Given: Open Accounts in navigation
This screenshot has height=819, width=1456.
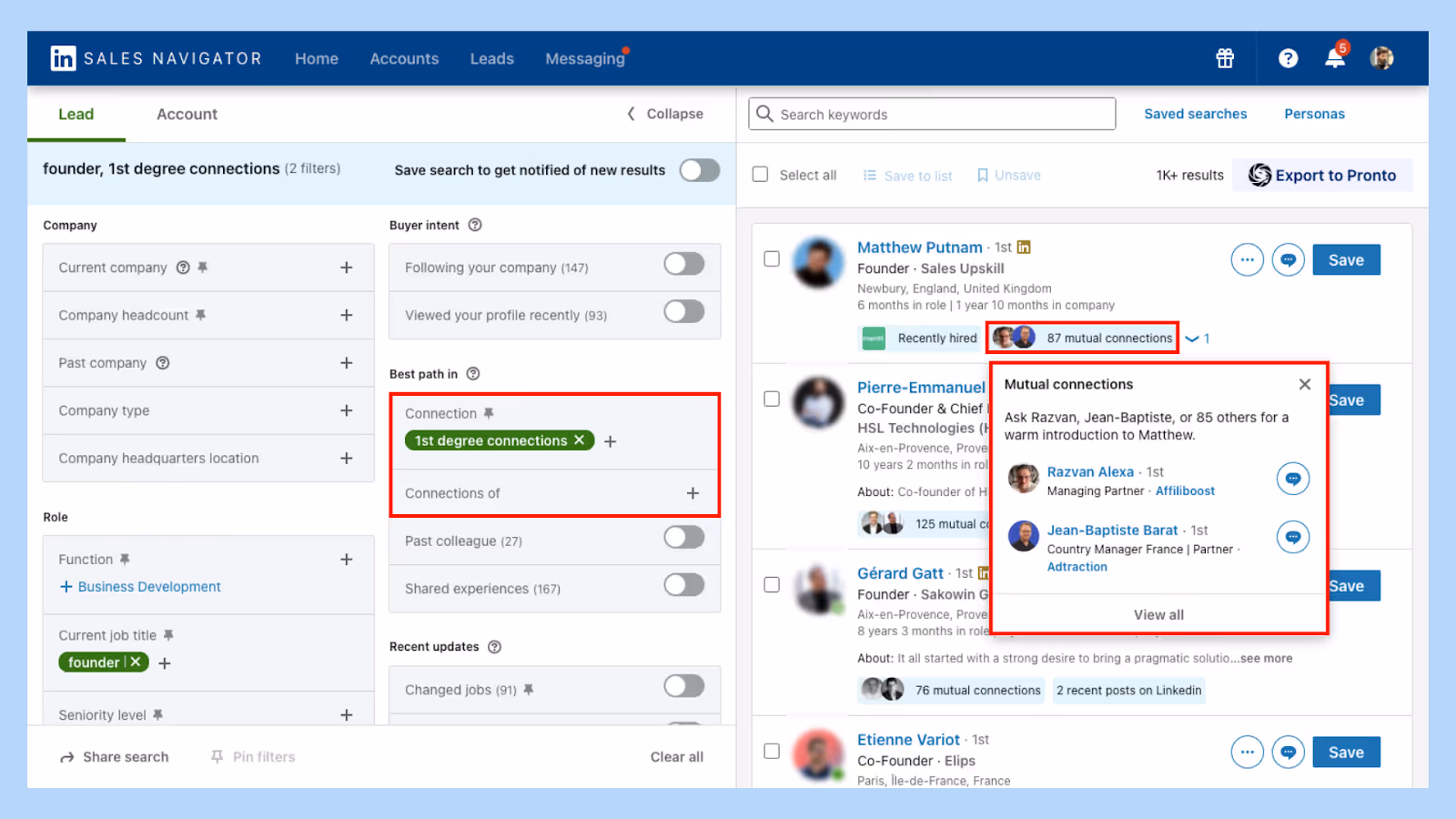Looking at the screenshot, I should 404,58.
